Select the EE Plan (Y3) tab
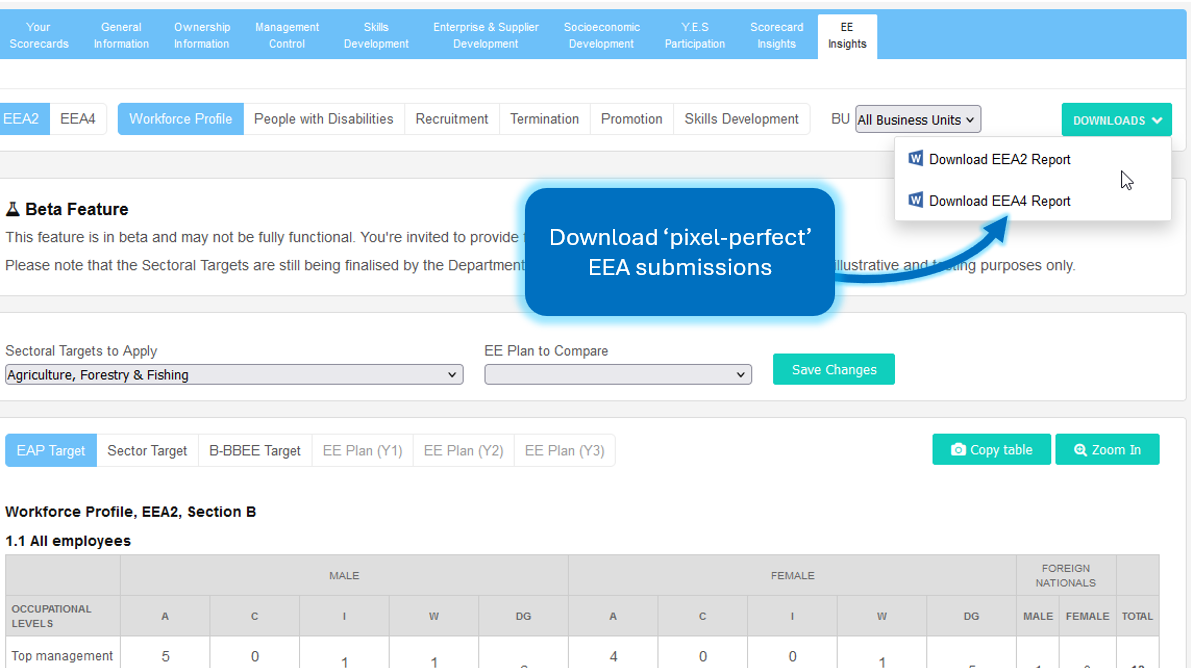1191x668 pixels. point(564,451)
